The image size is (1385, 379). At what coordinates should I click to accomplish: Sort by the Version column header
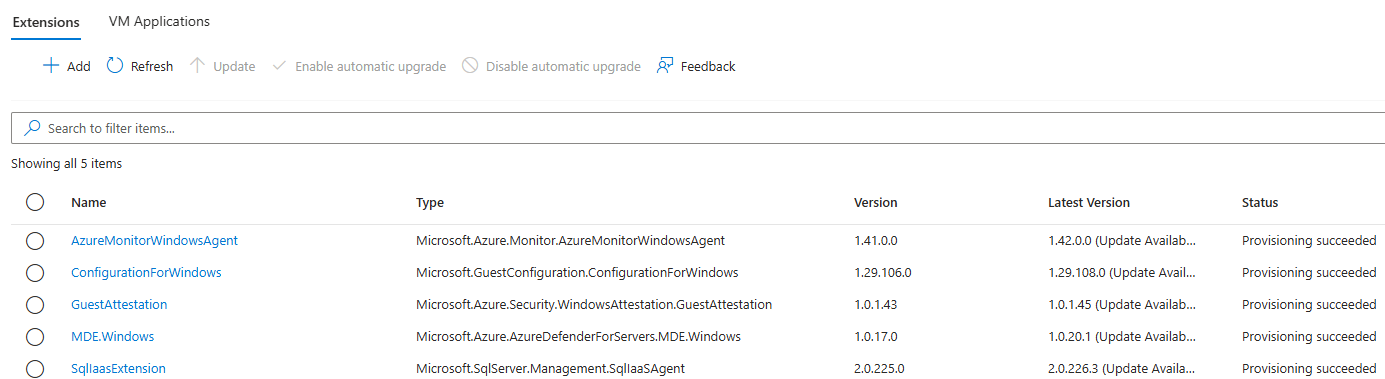point(876,202)
